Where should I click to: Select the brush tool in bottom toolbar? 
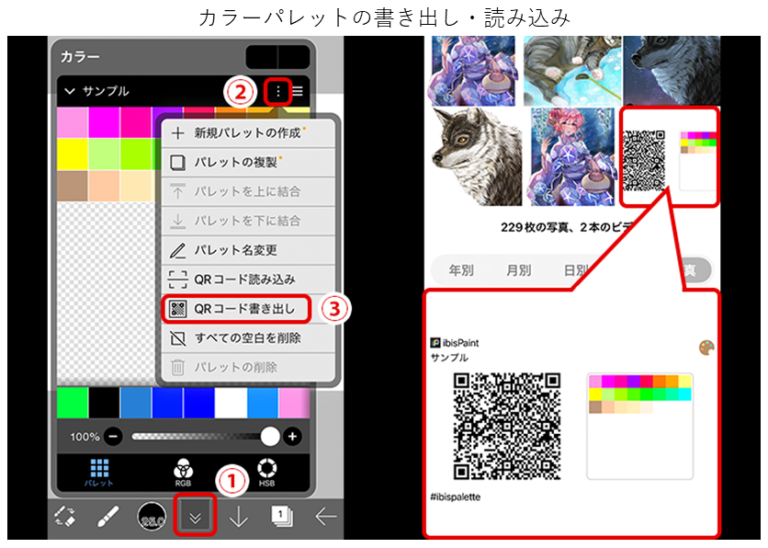(108, 516)
